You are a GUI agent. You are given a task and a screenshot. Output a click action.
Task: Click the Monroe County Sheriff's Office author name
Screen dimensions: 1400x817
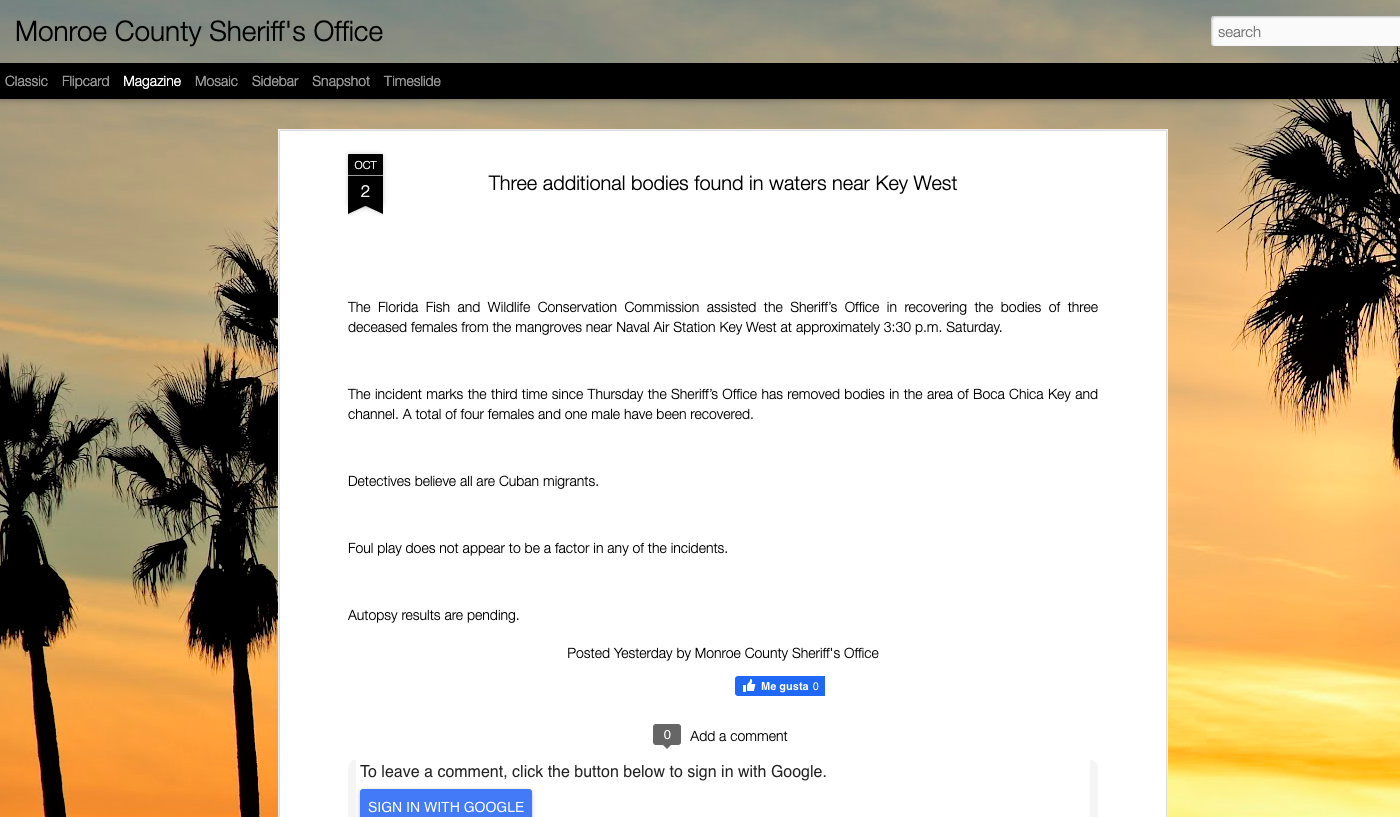pos(787,653)
